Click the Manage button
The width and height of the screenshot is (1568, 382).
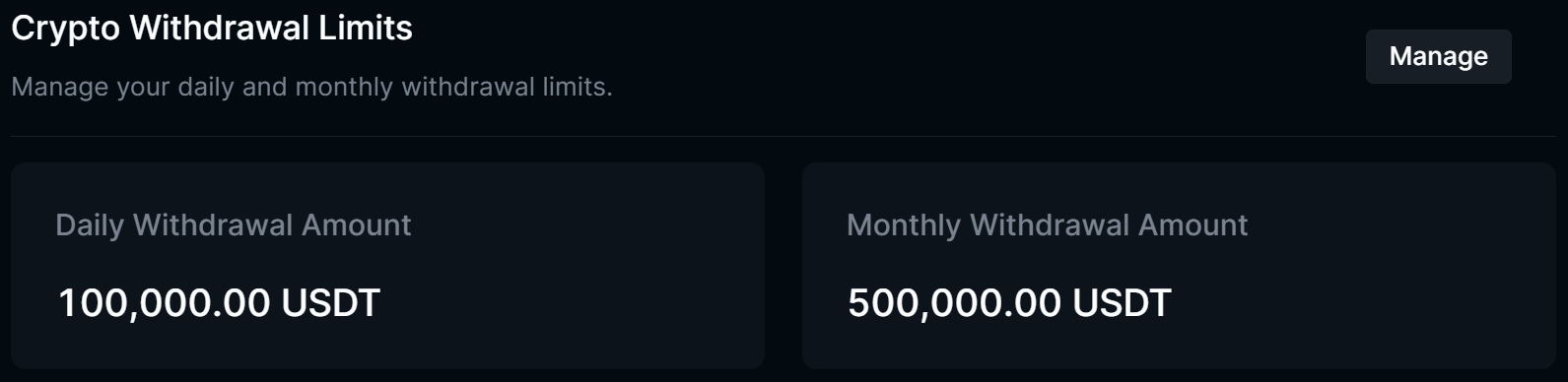click(x=1438, y=56)
